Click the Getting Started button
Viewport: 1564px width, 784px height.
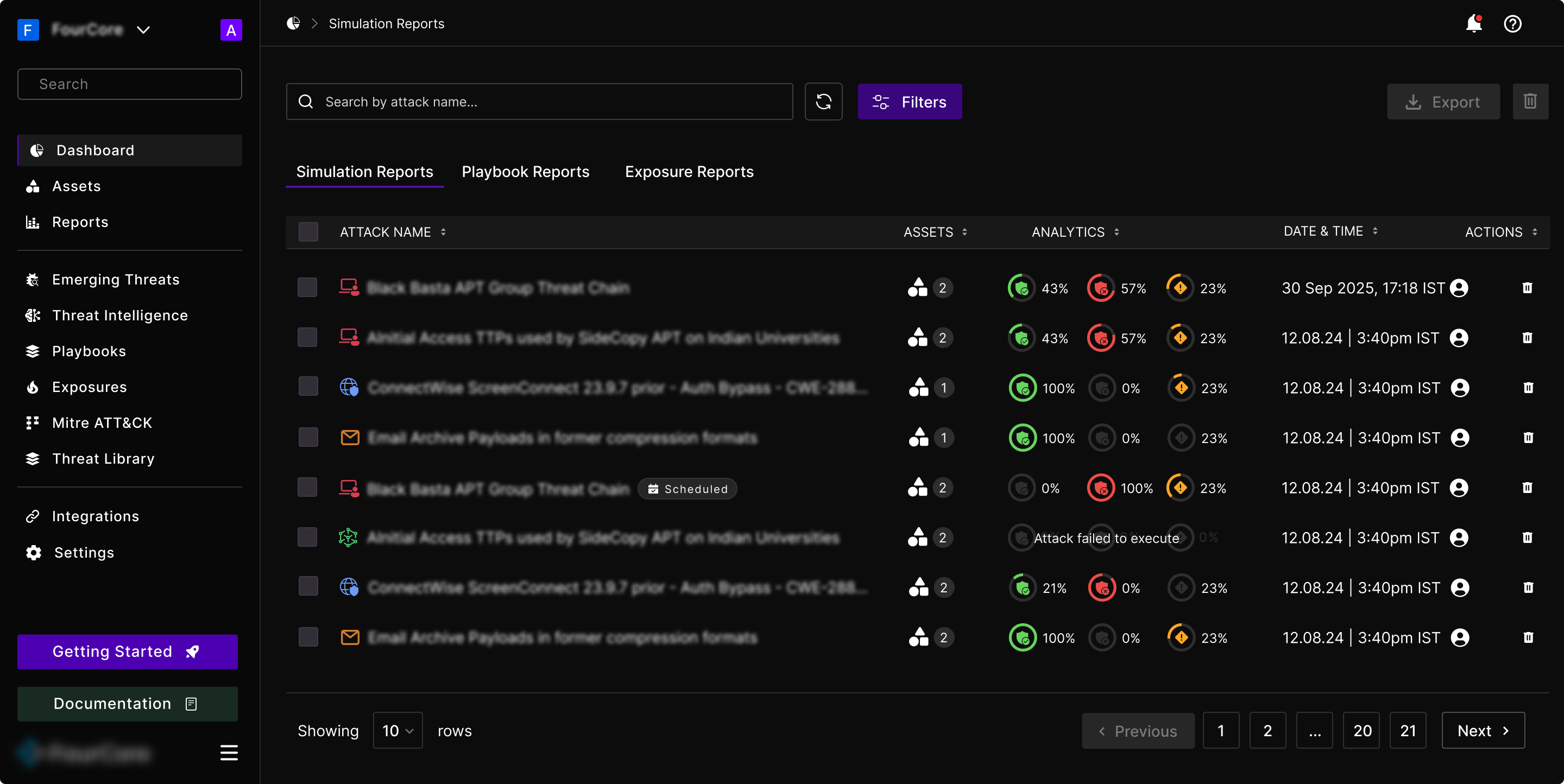(128, 652)
